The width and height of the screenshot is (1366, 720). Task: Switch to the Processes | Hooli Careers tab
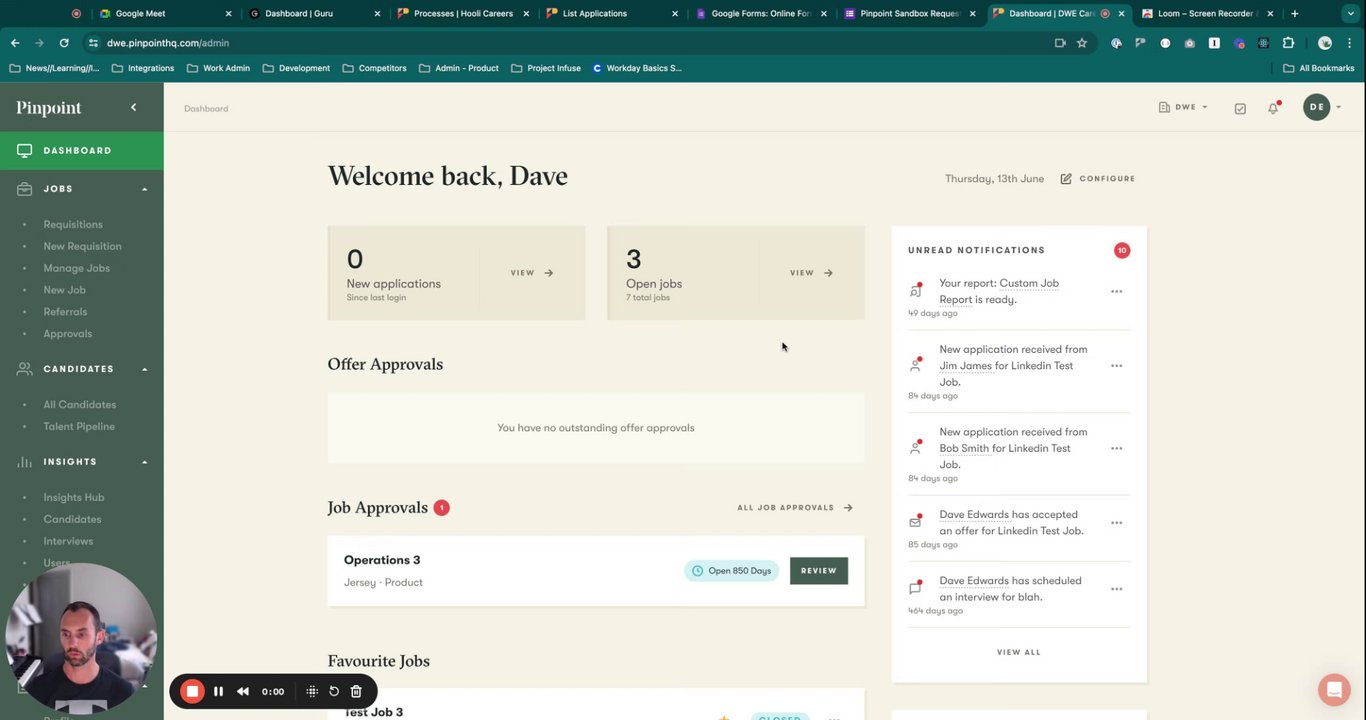[x=463, y=14]
